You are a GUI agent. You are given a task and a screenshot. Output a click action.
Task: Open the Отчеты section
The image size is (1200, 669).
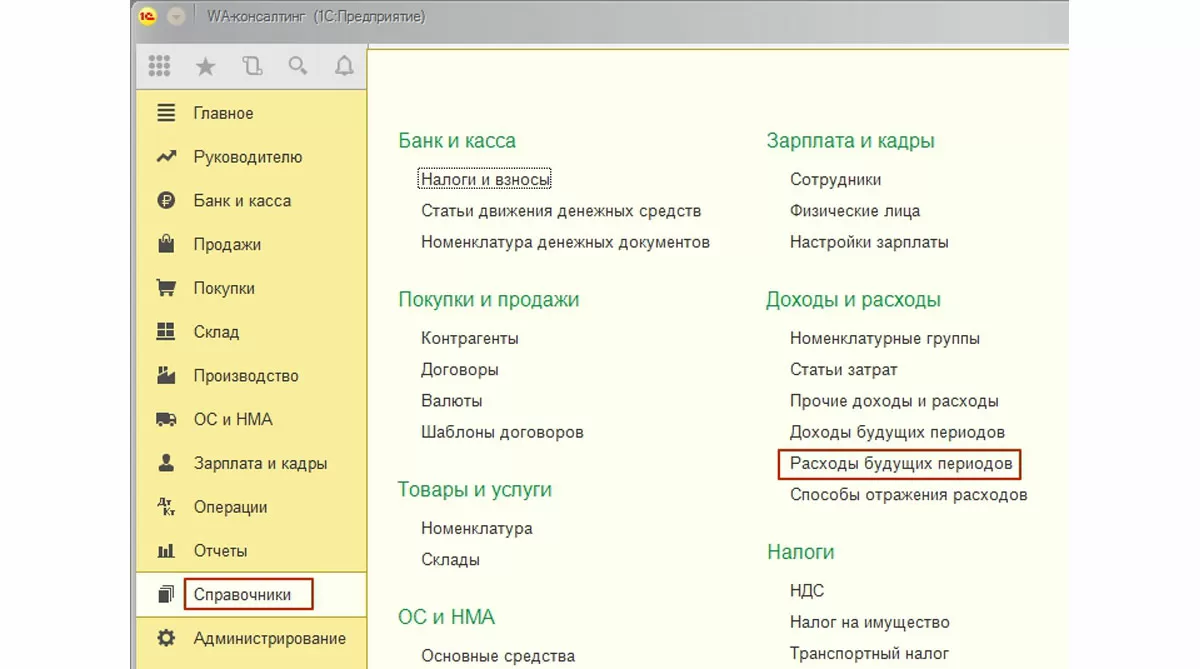point(220,551)
